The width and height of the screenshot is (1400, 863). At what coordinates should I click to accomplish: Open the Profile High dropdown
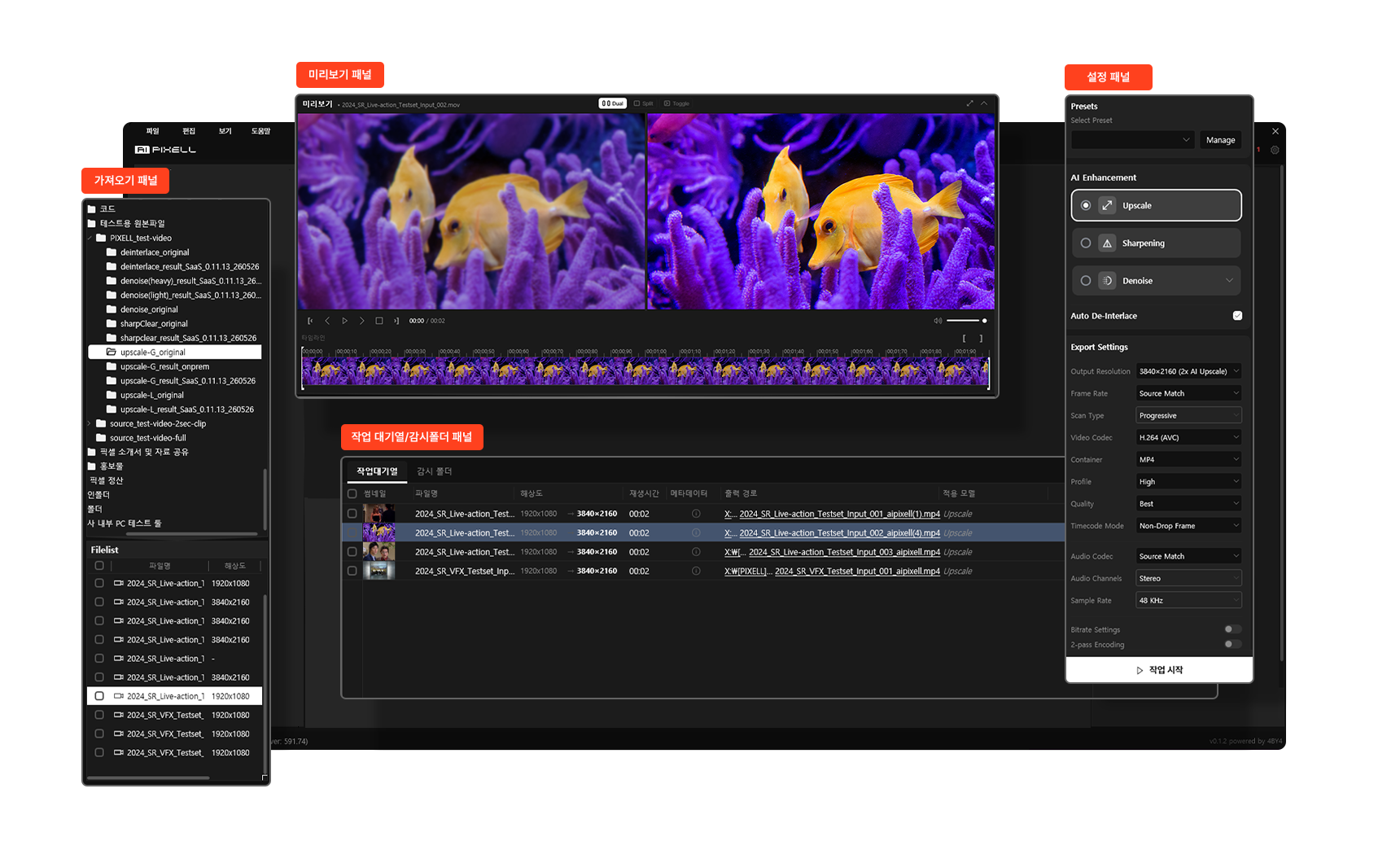(x=1188, y=482)
